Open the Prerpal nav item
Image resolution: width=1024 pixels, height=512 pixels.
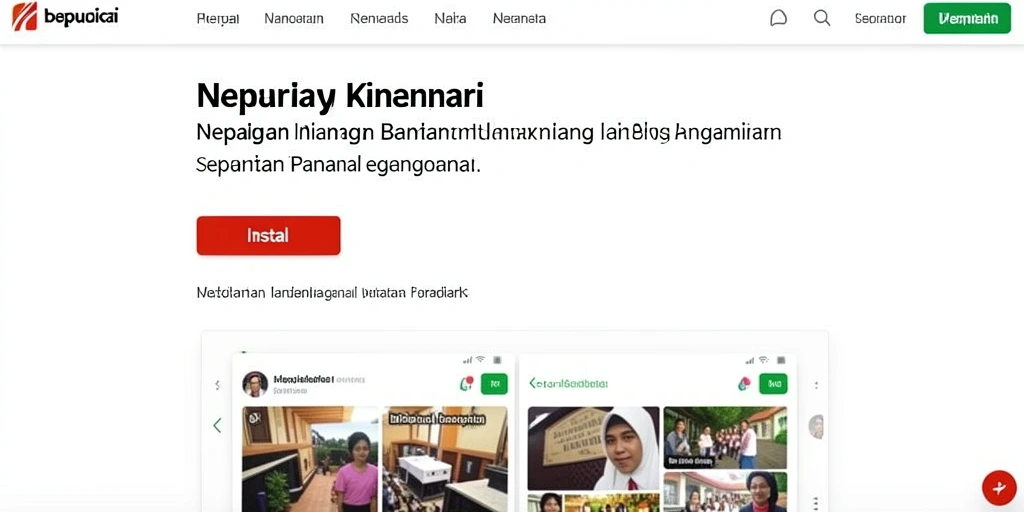[217, 19]
